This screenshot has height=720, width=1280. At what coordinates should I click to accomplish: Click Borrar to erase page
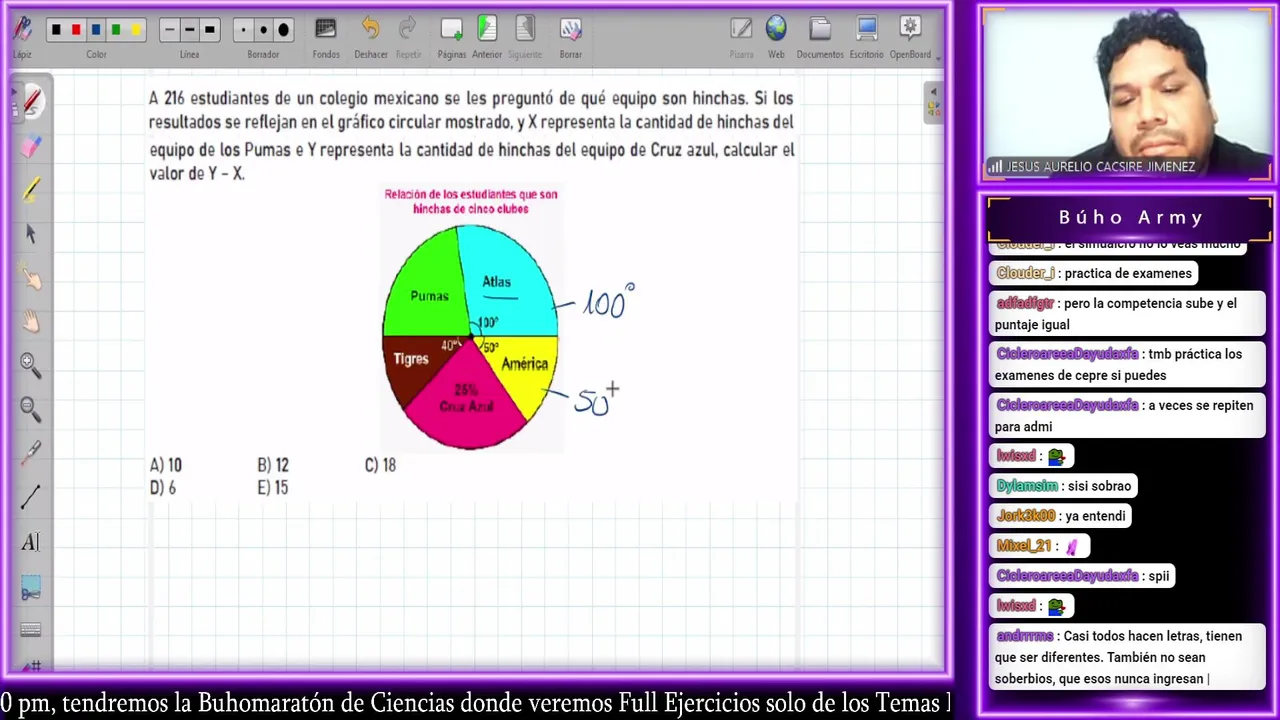(570, 38)
